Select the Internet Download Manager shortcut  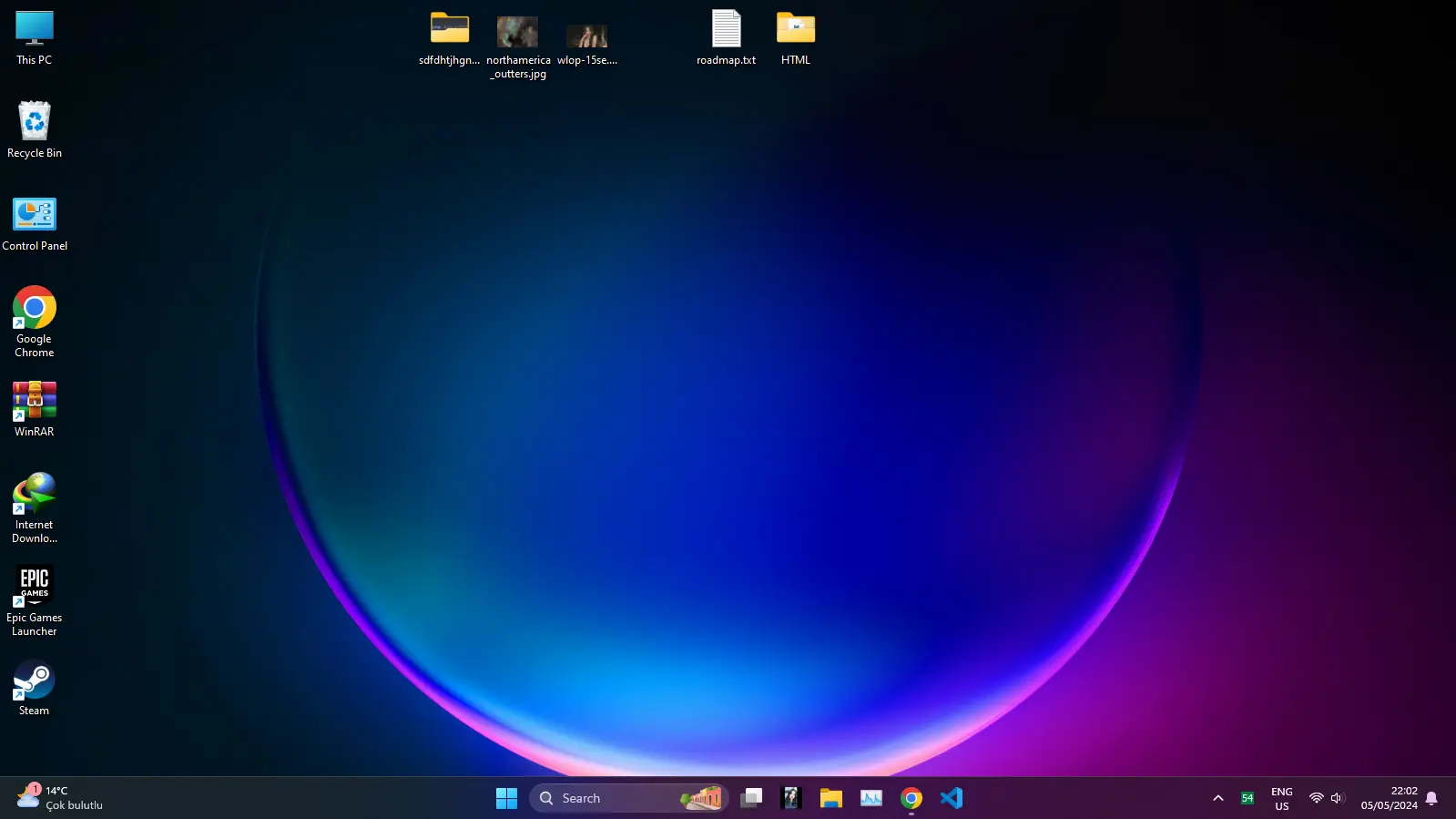click(35, 507)
